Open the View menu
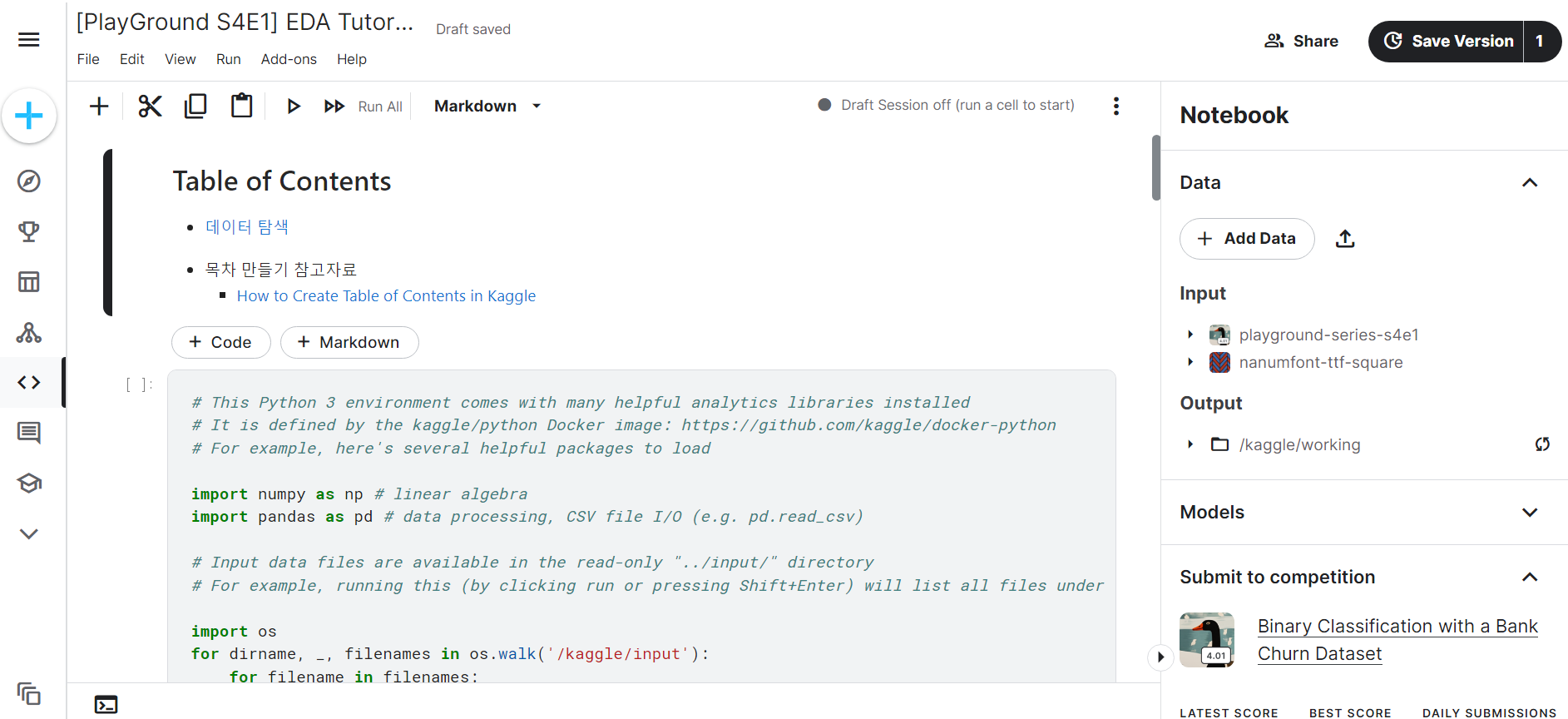Image resolution: width=1568 pixels, height=719 pixels. [x=181, y=59]
